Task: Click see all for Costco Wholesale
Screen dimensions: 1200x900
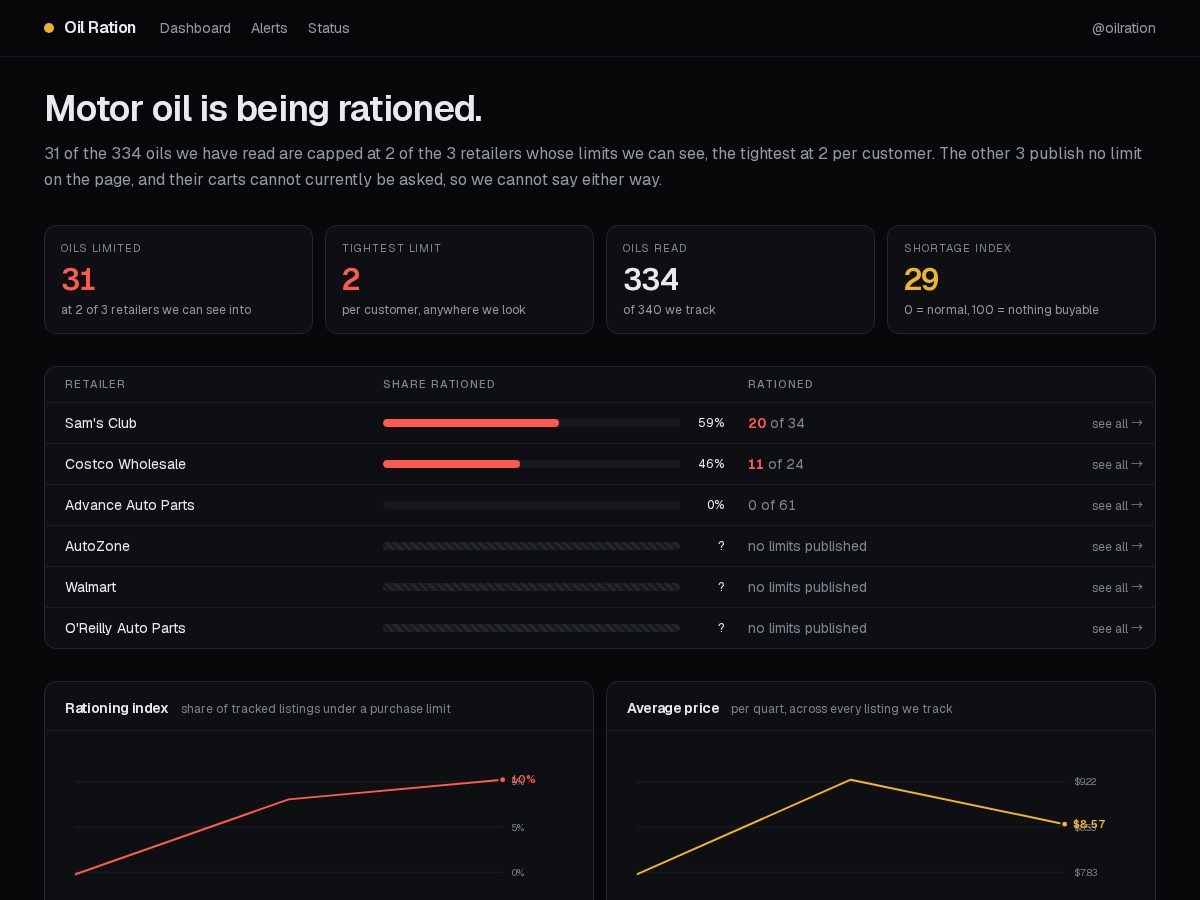Action: pyautogui.click(x=1117, y=465)
